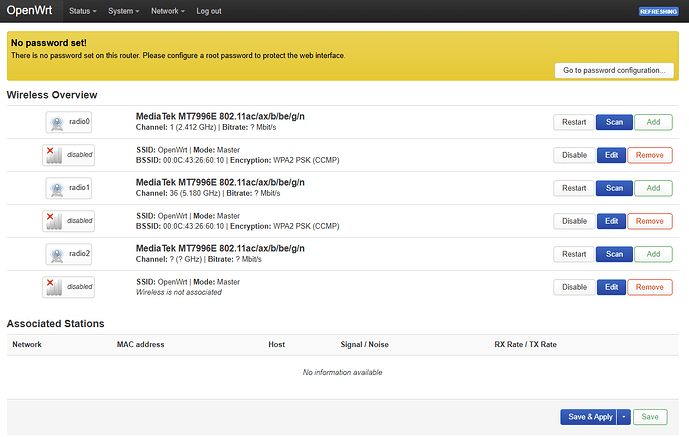
Task: Click Wireless is not associated text
Action: click(179, 292)
